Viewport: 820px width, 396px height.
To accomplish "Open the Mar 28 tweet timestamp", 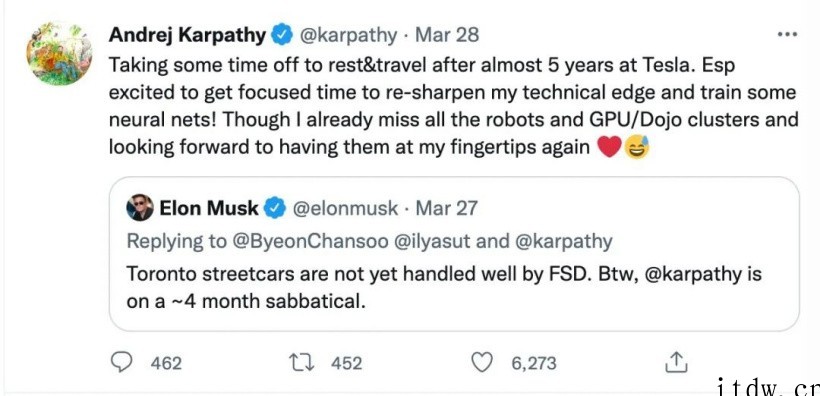I will (447, 35).
